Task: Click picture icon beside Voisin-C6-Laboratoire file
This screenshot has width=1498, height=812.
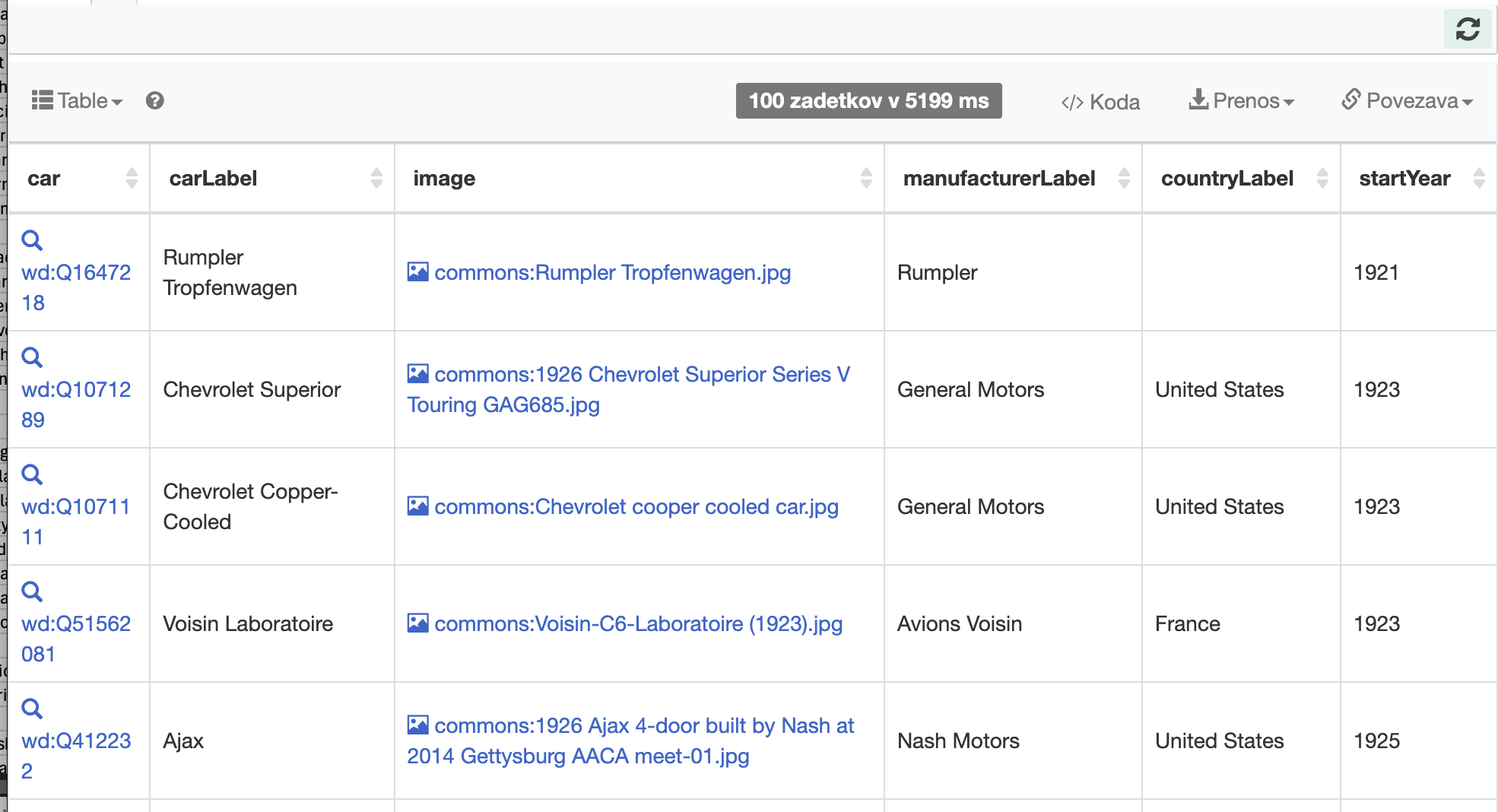Action: click(x=417, y=623)
